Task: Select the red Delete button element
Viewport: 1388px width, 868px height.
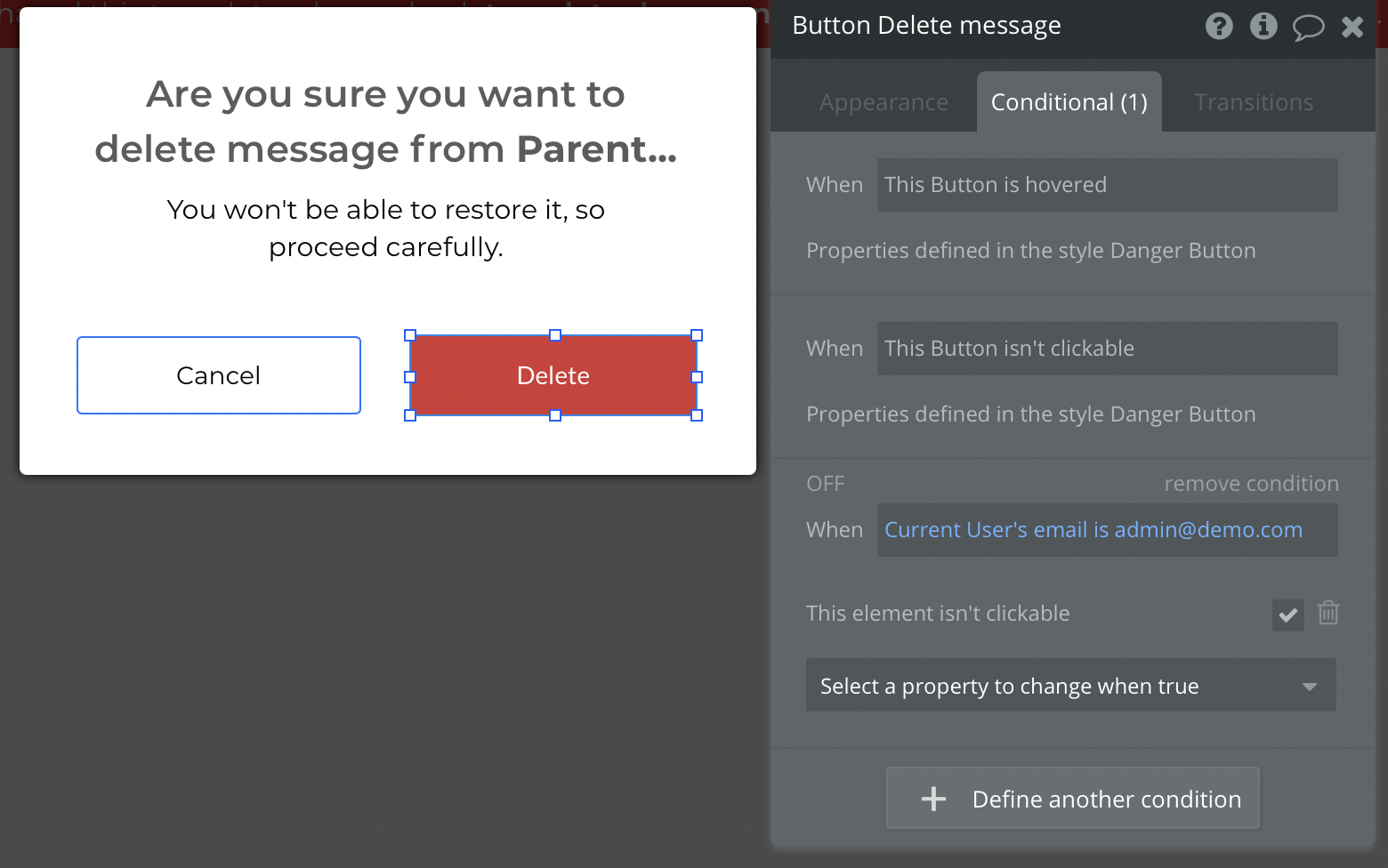Action: [553, 375]
